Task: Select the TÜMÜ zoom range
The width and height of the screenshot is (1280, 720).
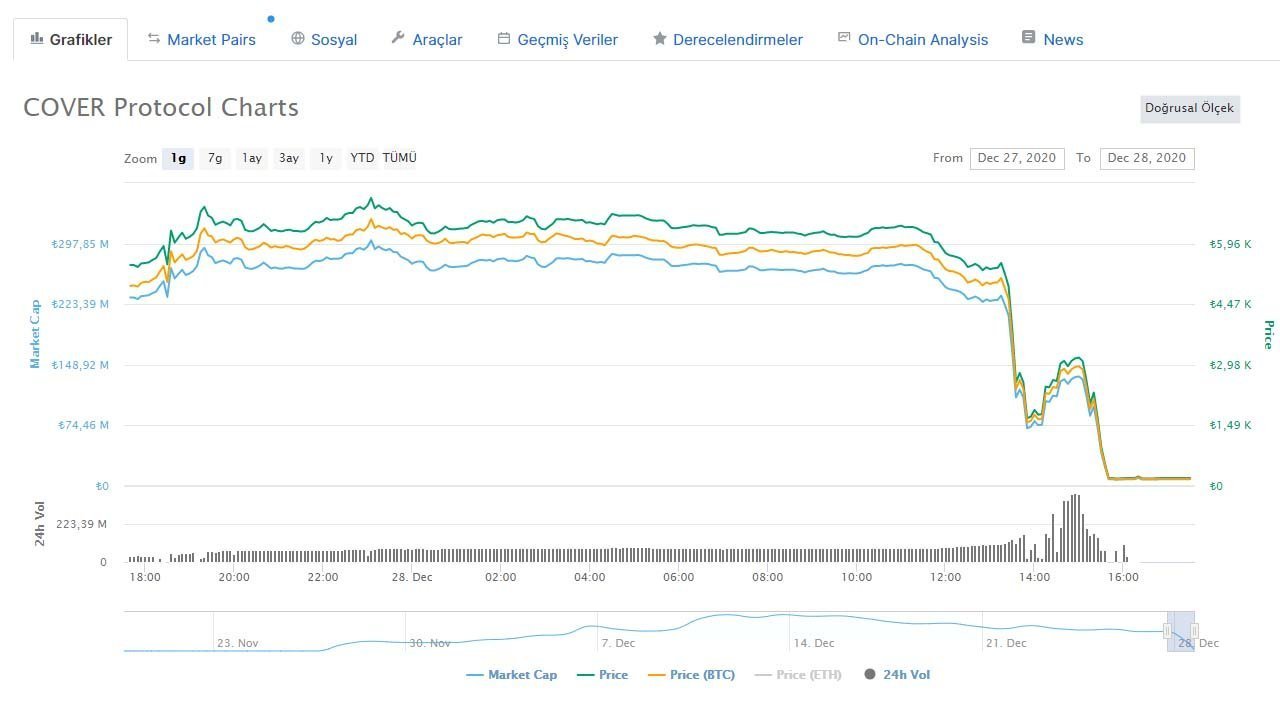Action: (x=399, y=158)
